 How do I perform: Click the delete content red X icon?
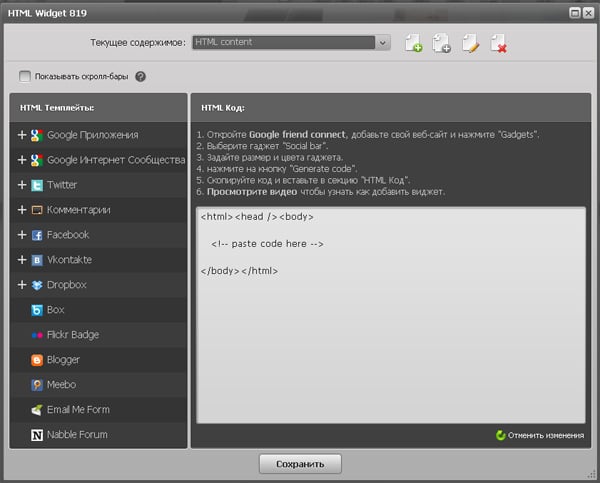(x=498, y=43)
